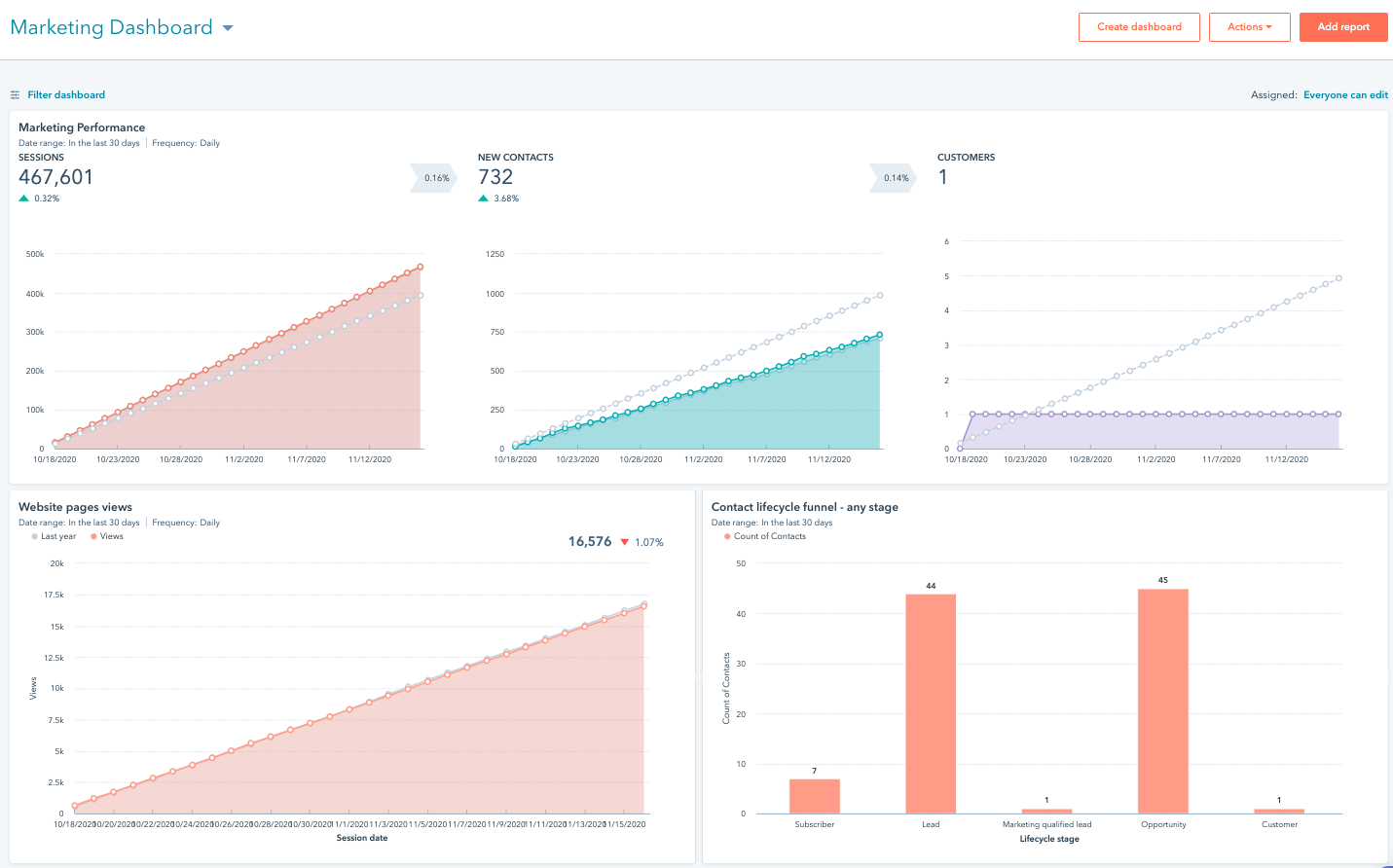Select the Opportunity bar in the funnel chart

pyautogui.click(x=1163, y=698)
